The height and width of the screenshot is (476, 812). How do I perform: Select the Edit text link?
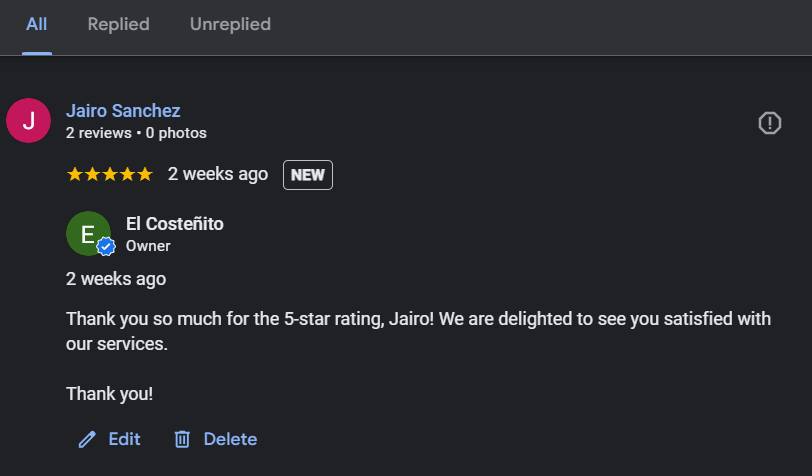coord(124,439)
